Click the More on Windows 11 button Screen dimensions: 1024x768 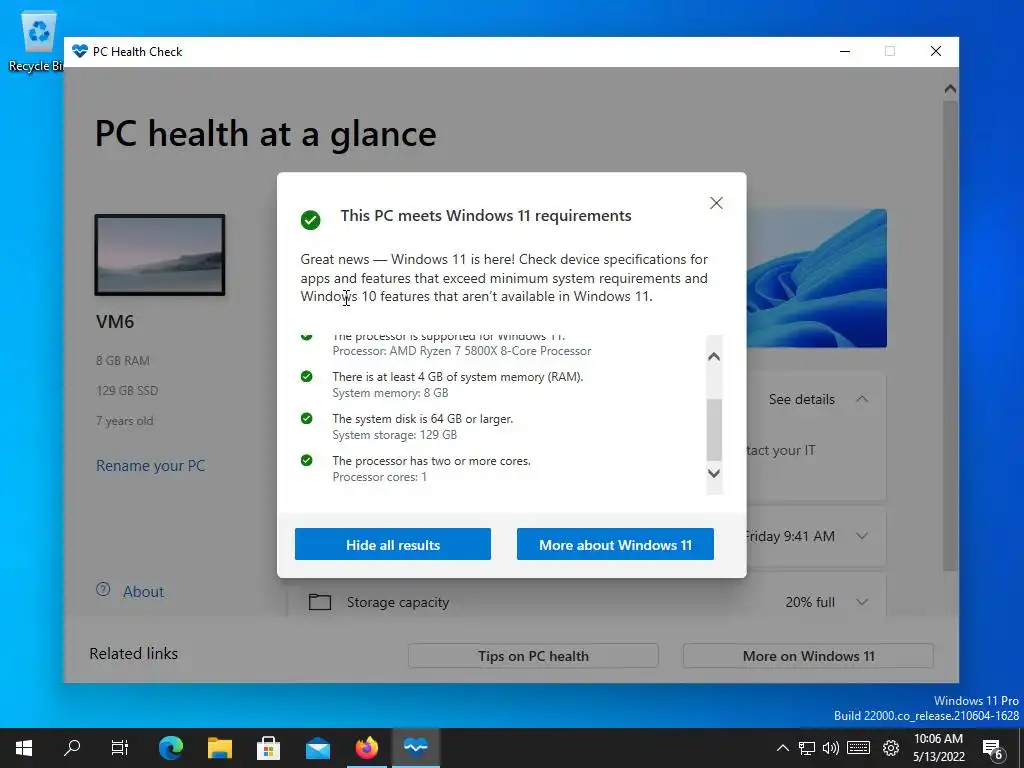[x=808, y=656]
